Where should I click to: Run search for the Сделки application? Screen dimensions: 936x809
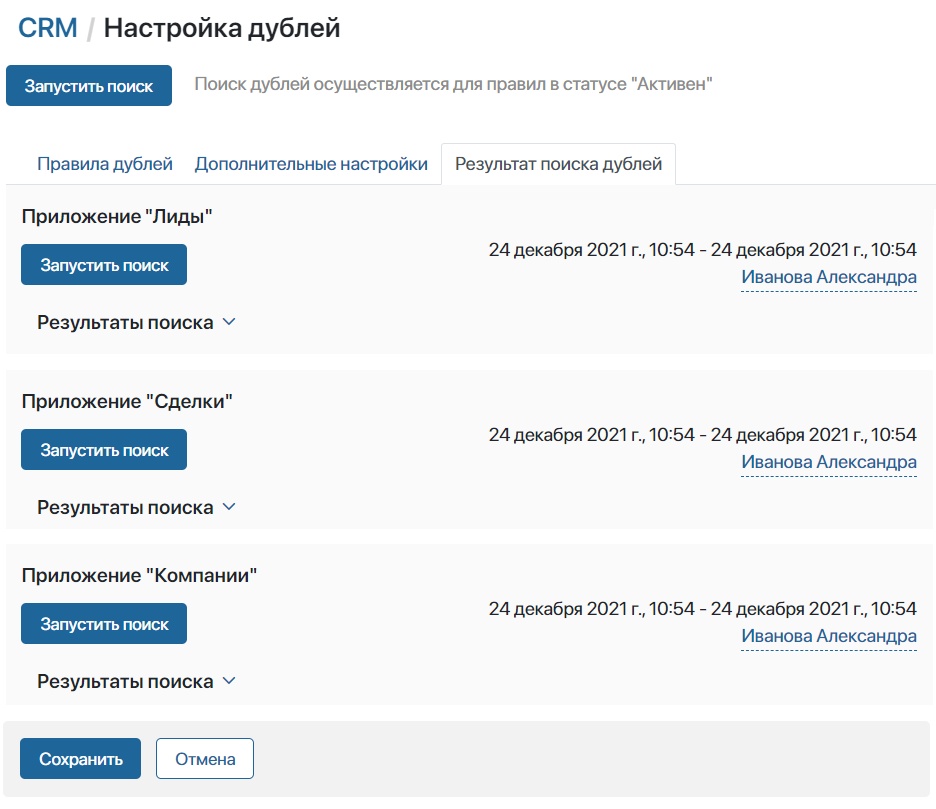[x=104, y=450]
